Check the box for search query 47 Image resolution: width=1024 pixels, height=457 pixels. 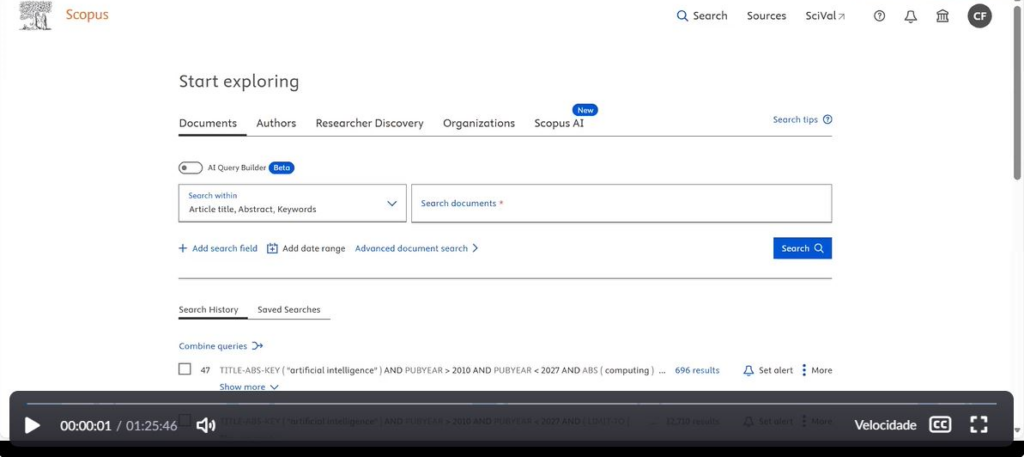pos(185,369)
